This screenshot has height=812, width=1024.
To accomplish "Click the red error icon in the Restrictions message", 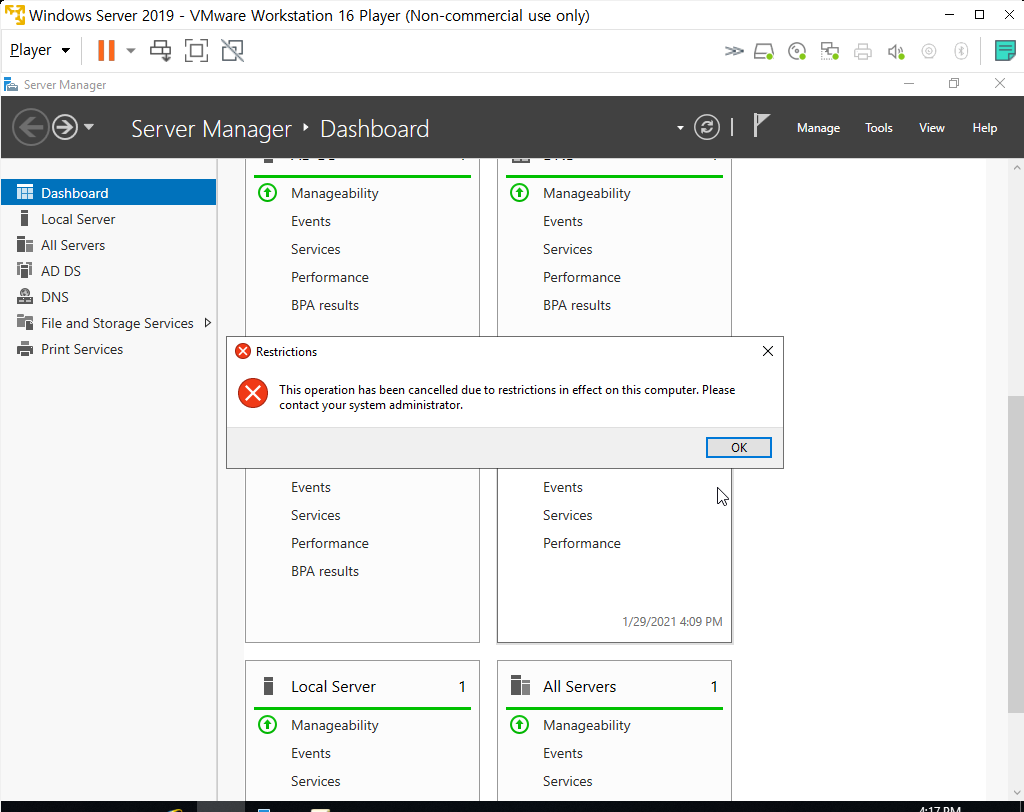I will click(253, 393).
